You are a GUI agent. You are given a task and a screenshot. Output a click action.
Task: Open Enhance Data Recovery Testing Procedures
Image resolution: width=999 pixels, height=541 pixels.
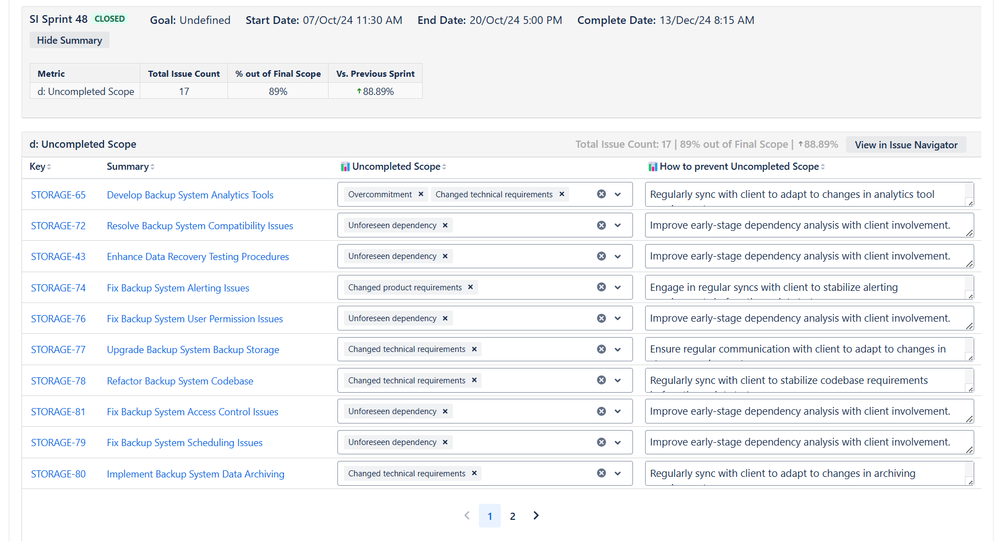[198, 257]
